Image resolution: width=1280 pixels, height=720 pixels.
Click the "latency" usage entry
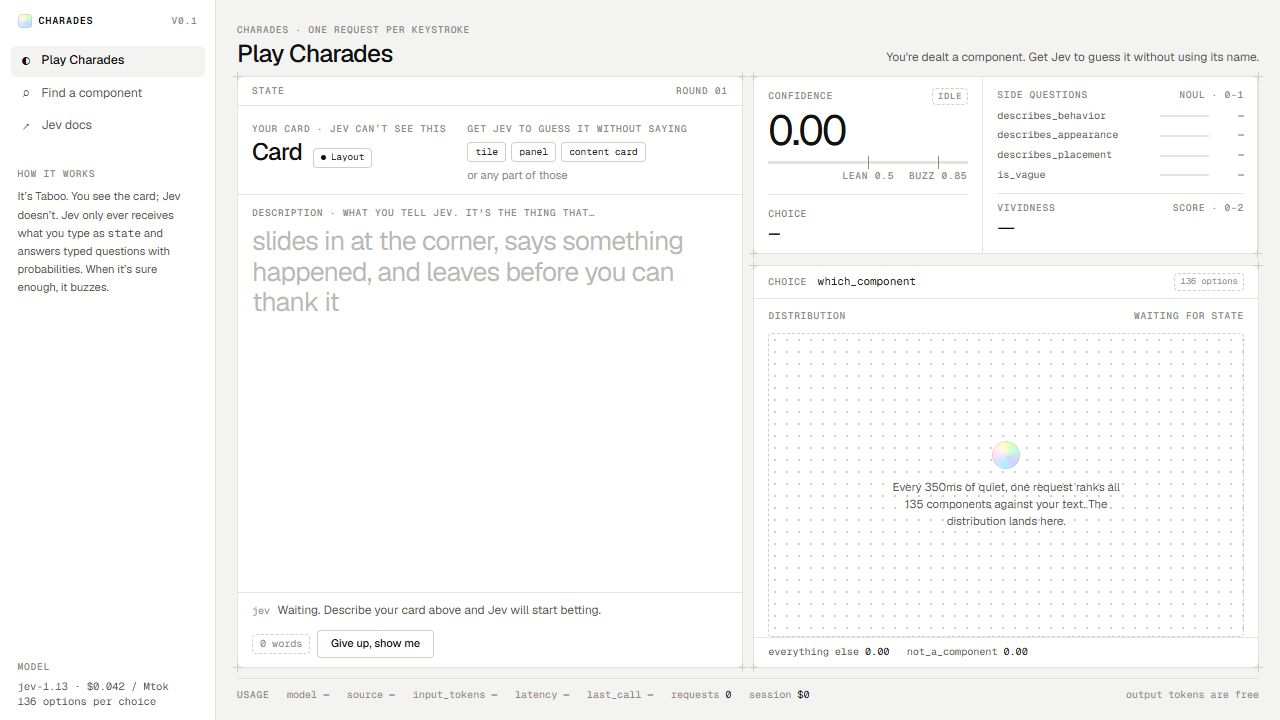(x=542, y=695)
